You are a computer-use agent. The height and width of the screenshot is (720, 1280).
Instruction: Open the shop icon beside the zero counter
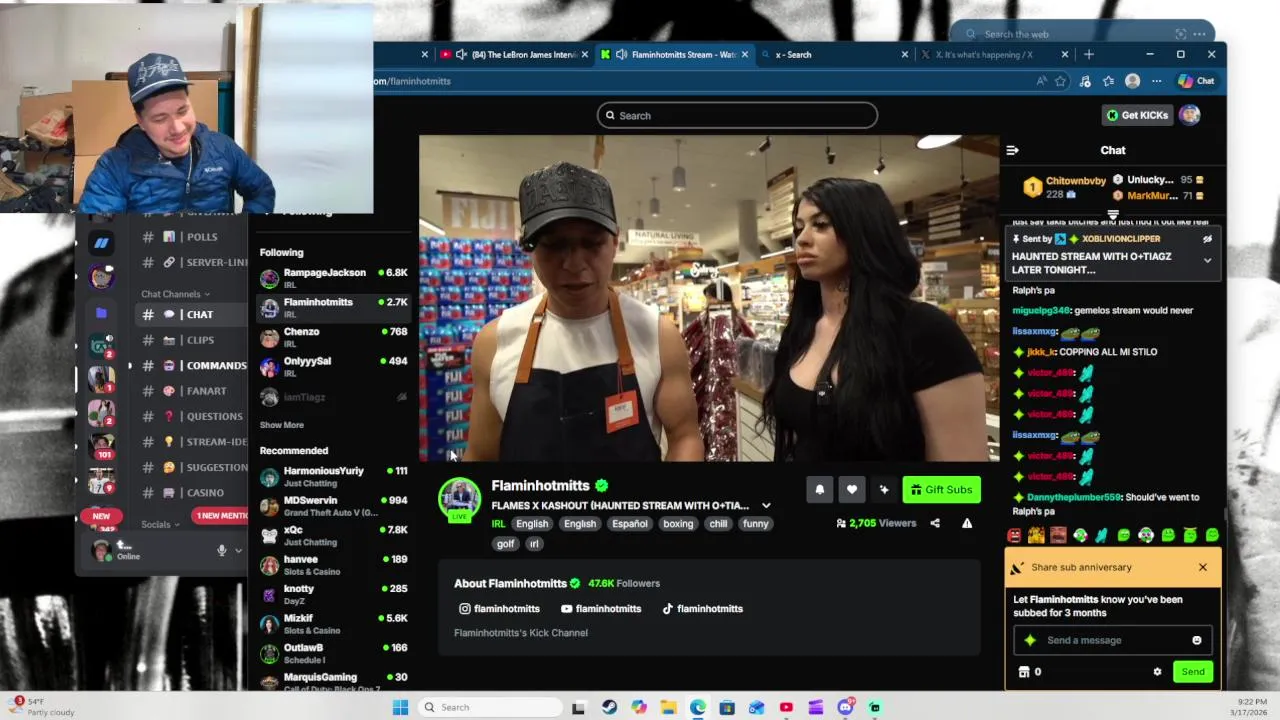click(x=1023, y=672)
